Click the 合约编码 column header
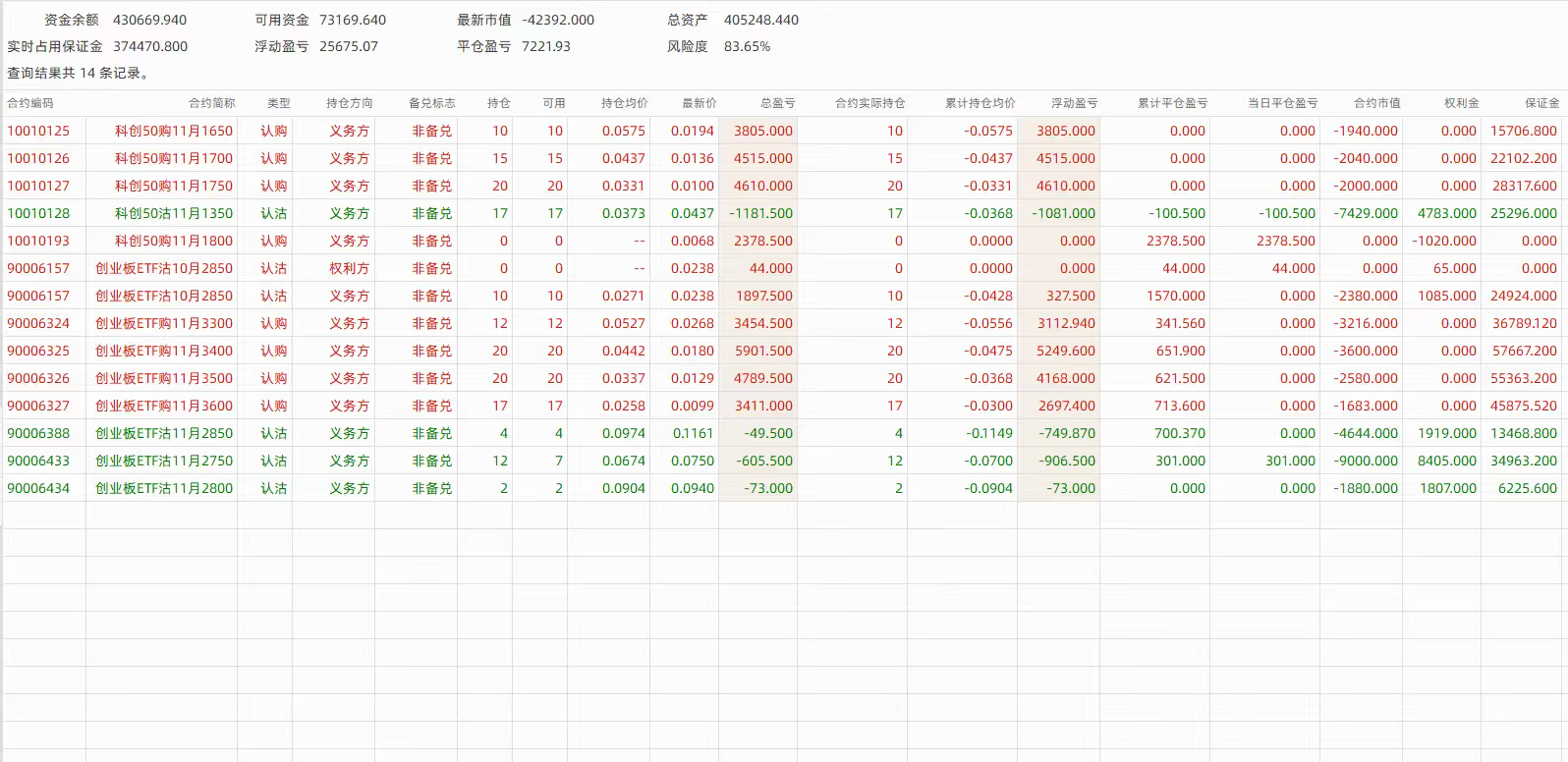Image resolution: width=1568 pixels, height=762 pixels. point(30,103)
